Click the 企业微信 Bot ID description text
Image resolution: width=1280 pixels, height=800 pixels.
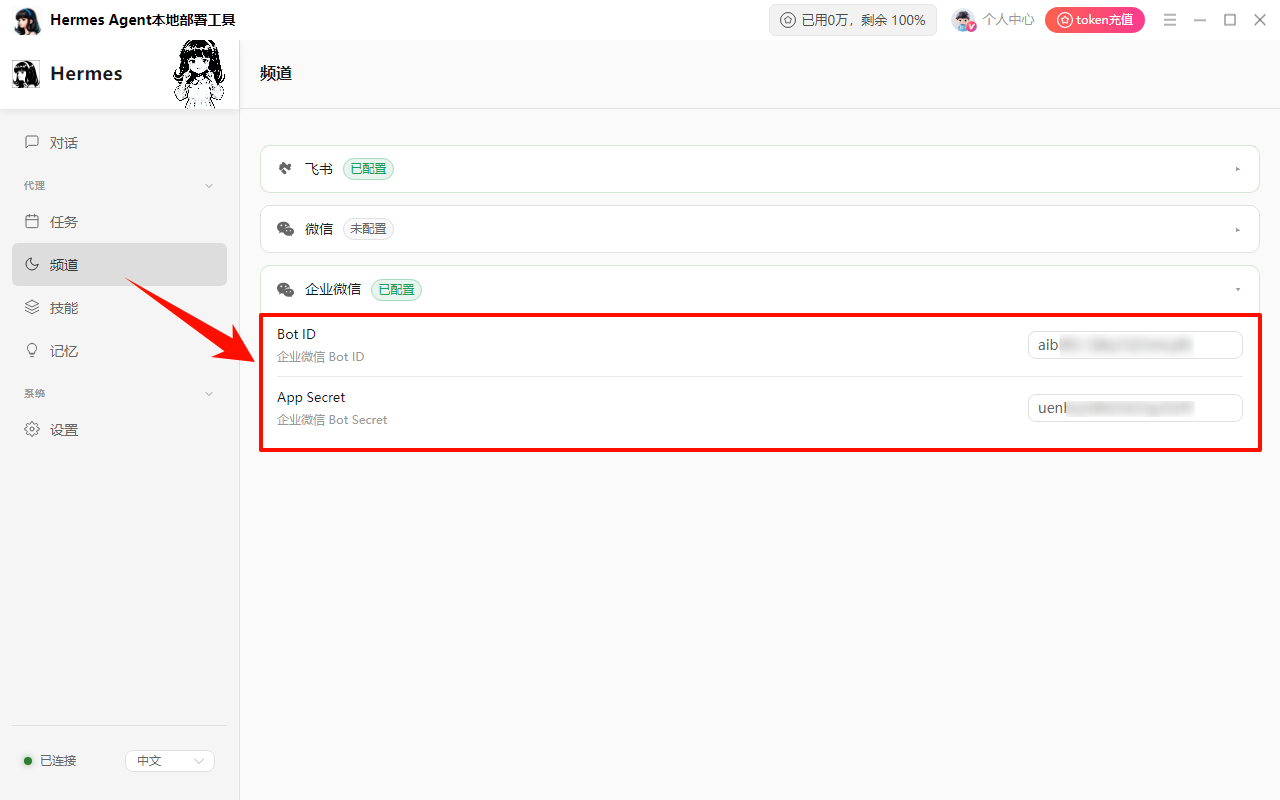click(x=321, y=357)
